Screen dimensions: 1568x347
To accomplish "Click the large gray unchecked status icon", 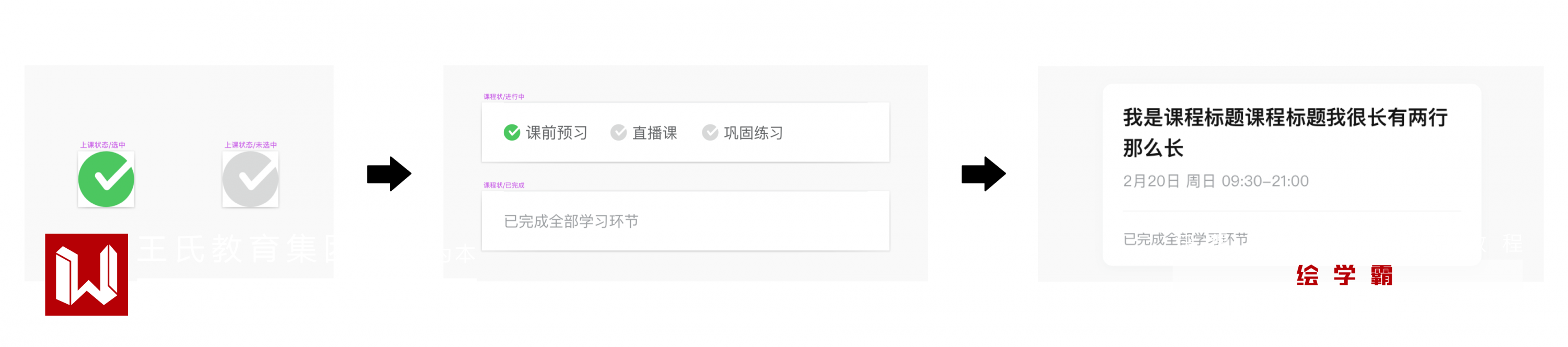I will point(250,179).
